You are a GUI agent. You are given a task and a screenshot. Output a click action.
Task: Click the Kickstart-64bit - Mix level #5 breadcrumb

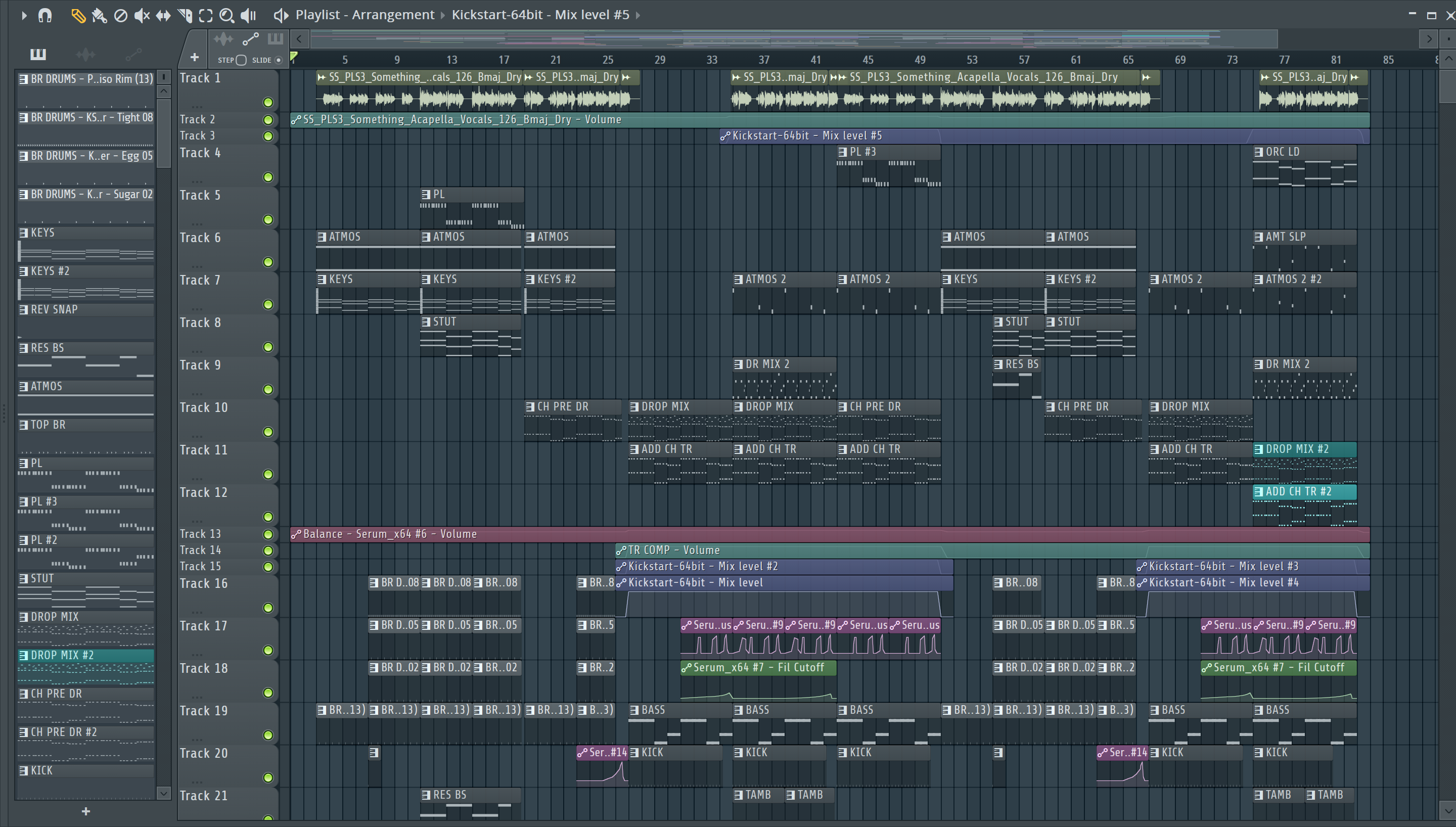tap(540, 15)
